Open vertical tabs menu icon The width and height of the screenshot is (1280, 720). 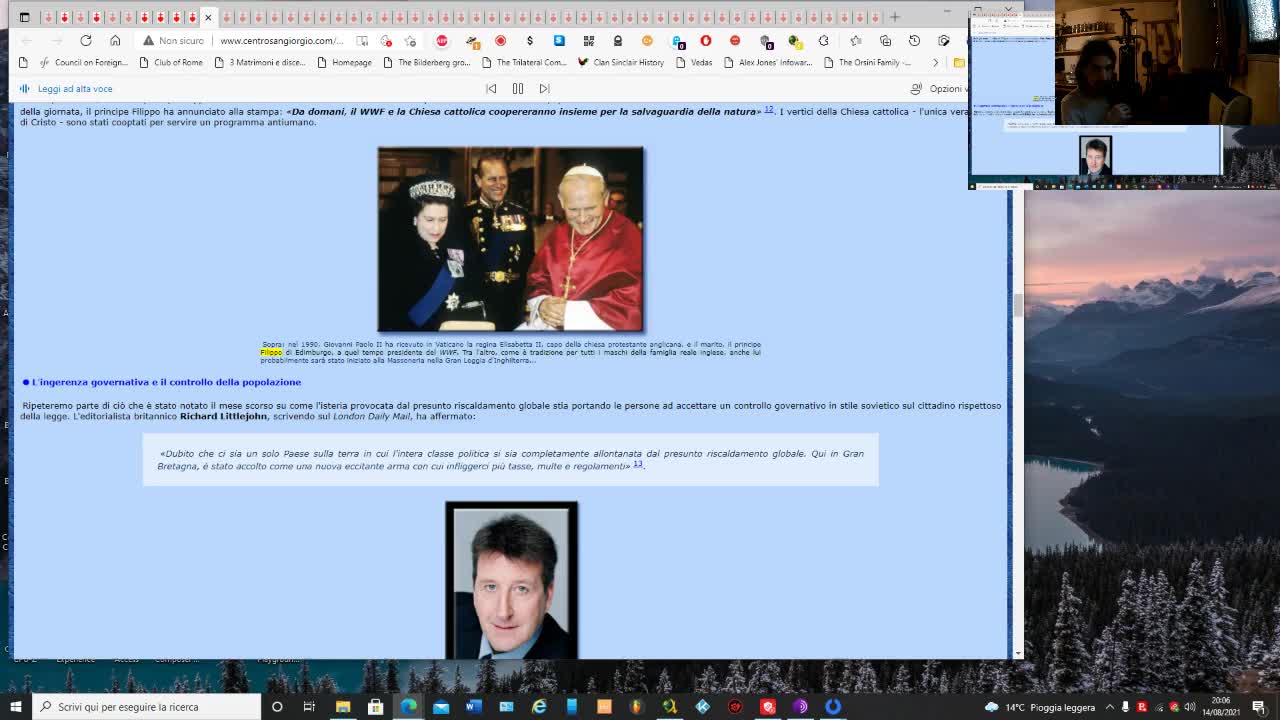(x=24, y=17)
